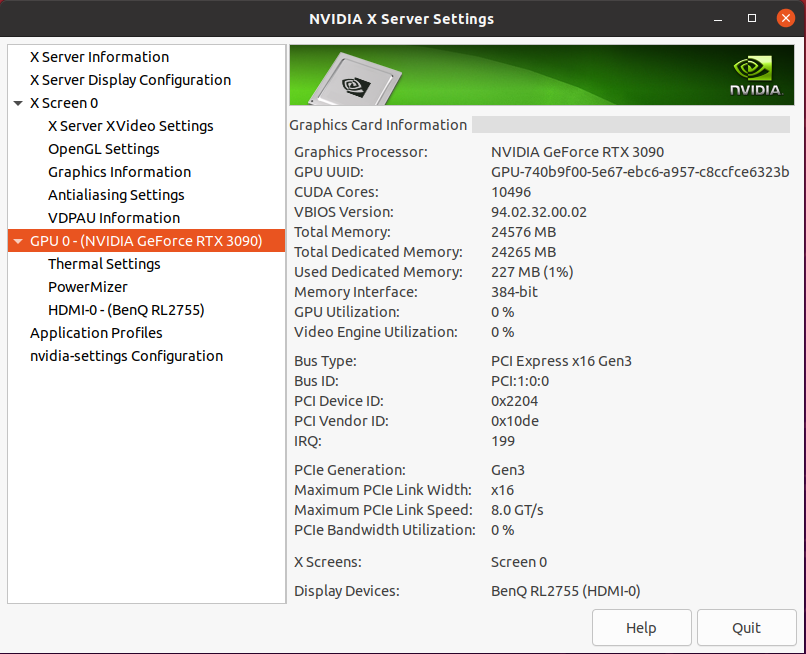
Task: Close the NVIDIA X Server Settings window
Action: click(x=786, y=19)
